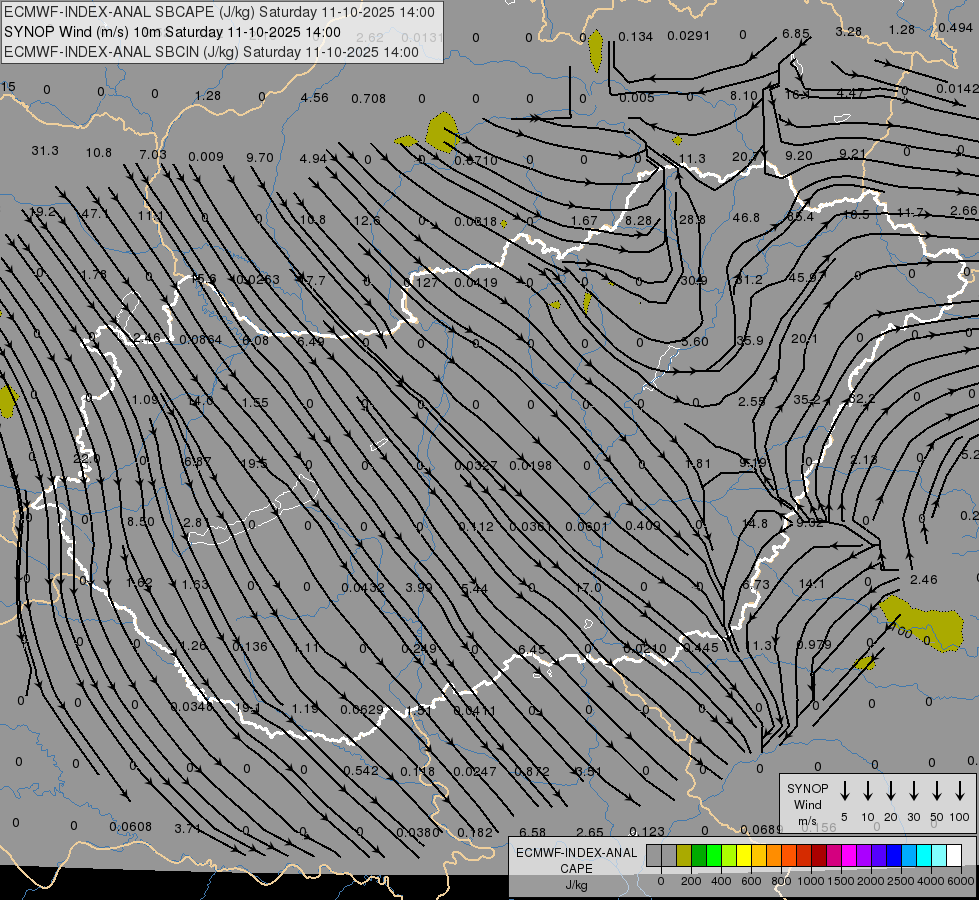Click the map value 47.1
This screenshot has width=979, height=900.
(95, 214)
